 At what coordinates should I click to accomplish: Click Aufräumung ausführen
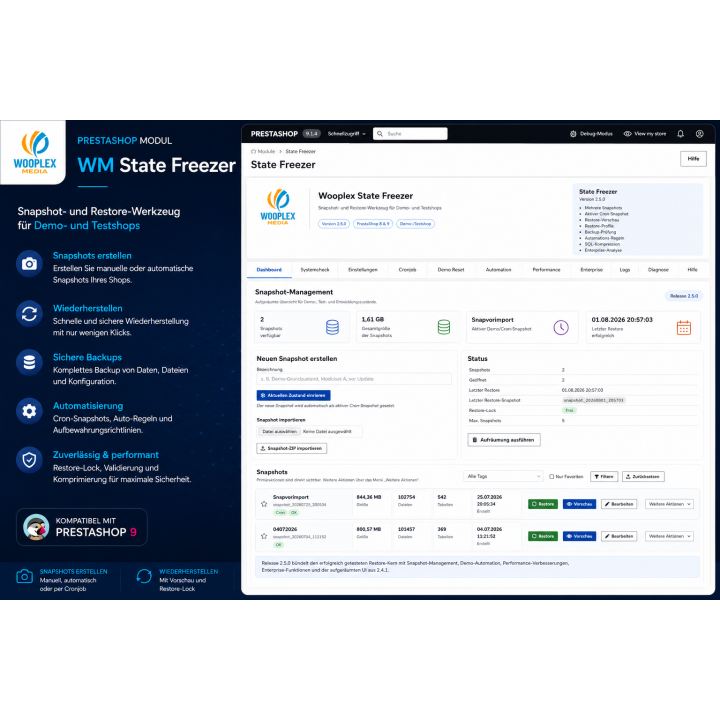(x=504, y=440)
